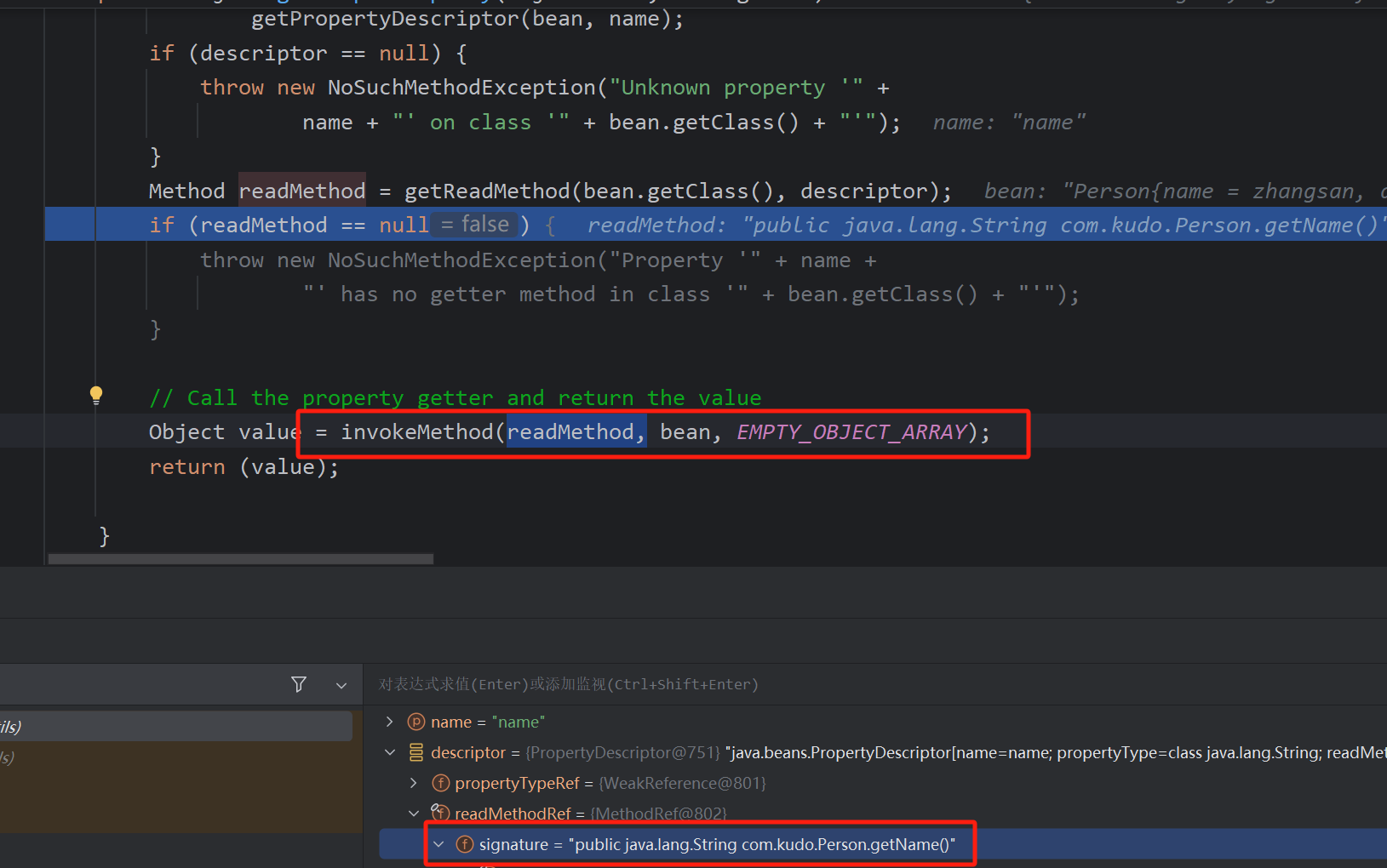The height and width of the screenshot is (868, 1387).
Task: Click the inline '= false' debug hint
Action: 474,225
